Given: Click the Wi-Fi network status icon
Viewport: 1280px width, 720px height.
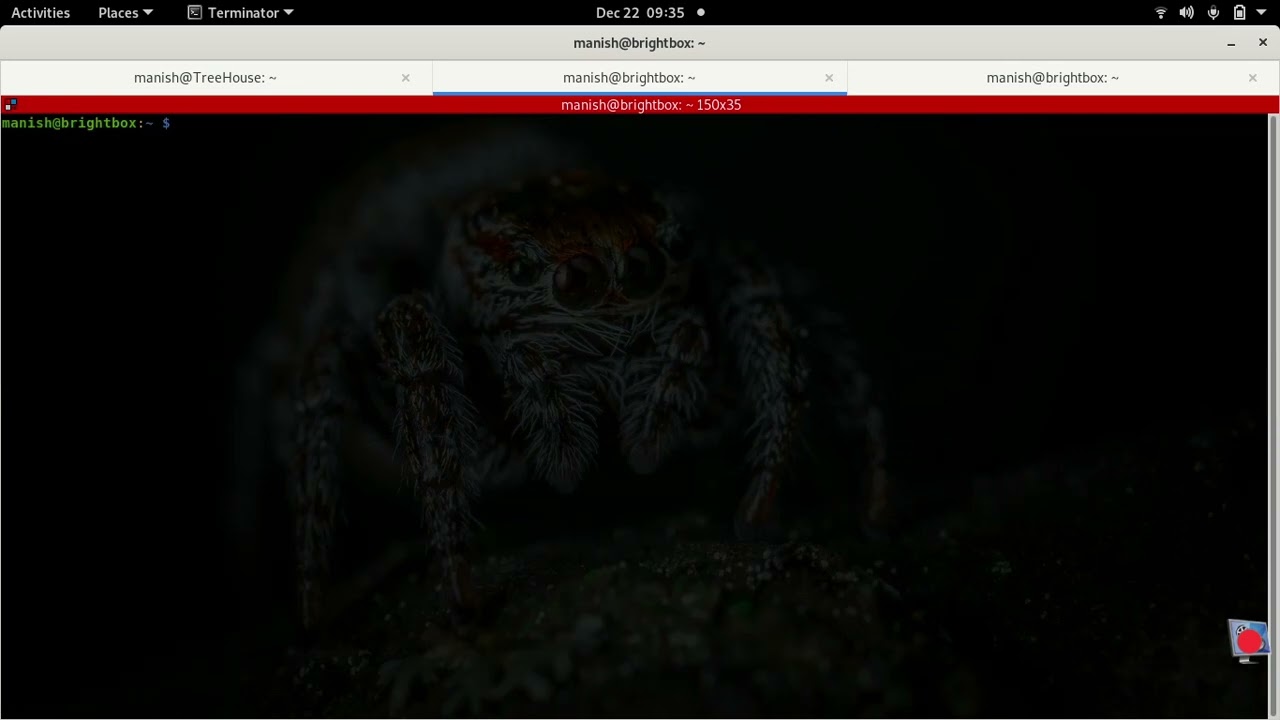Looking at the screenshot, I should point(1161,13).
